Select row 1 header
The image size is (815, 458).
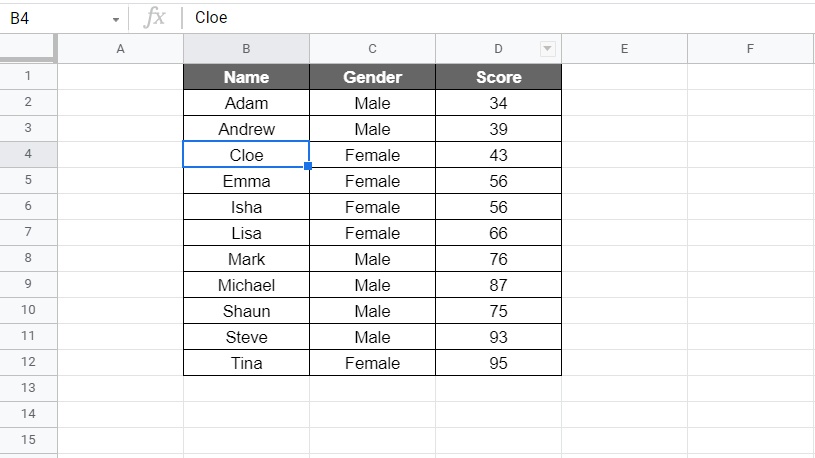point(28,76)
